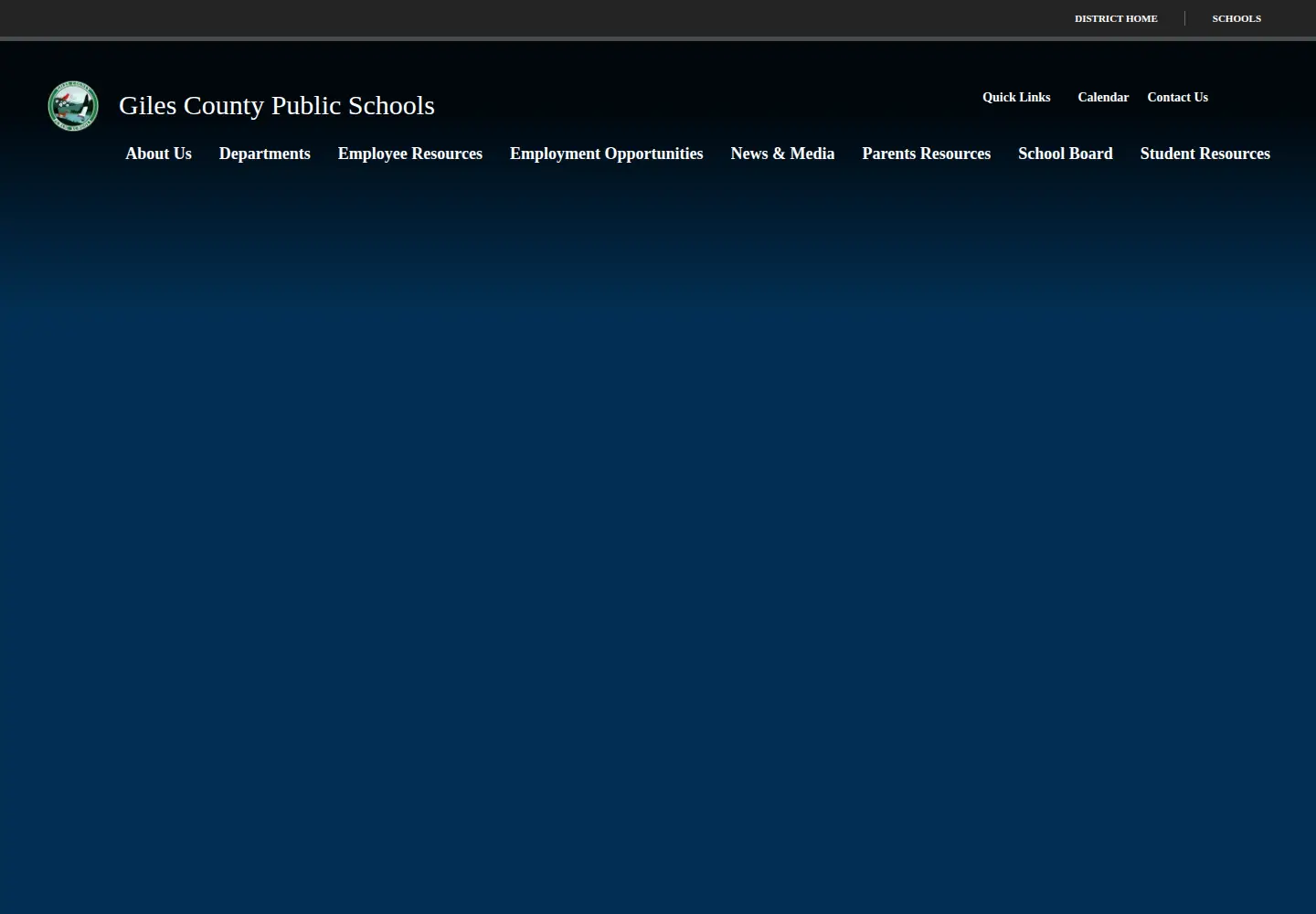Screen dimensions: 1316x914
Task: Choose Employment Opportunities in navigation
Action: 607,154
